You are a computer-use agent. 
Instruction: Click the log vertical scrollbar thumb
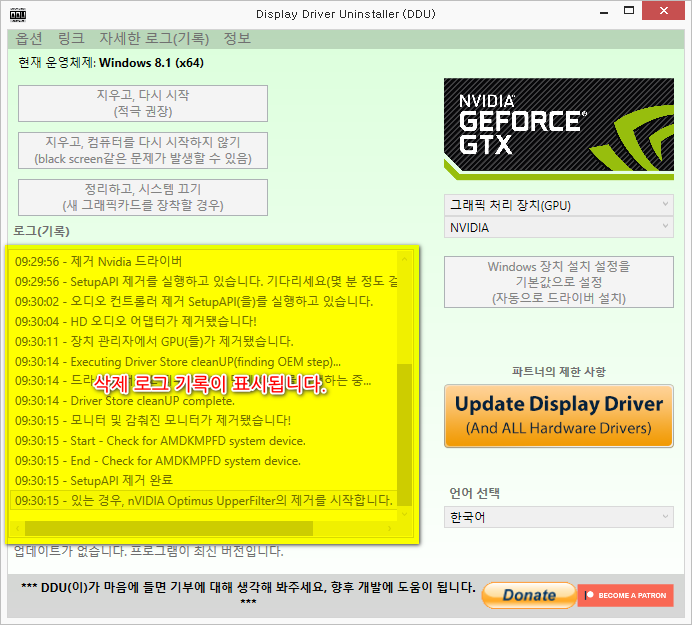404,435
